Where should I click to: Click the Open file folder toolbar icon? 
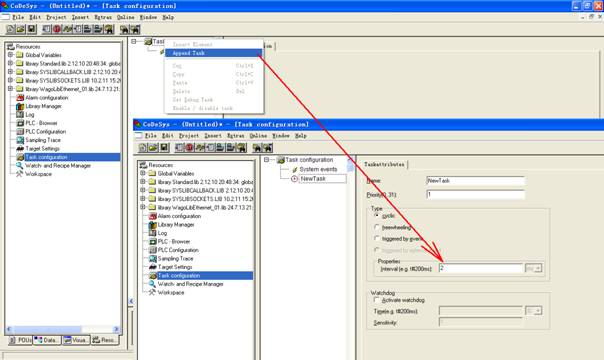coord(21,29)
